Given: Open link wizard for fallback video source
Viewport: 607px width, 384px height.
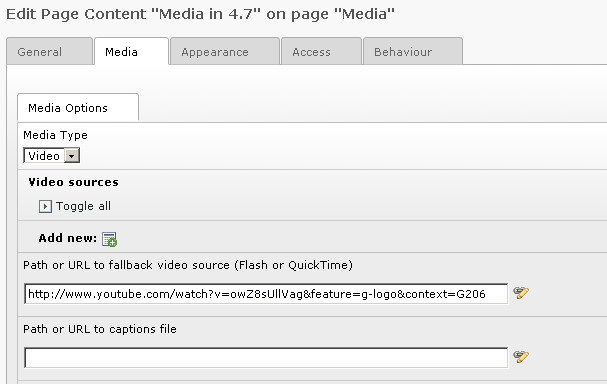Looking at the screenshot, I should pyautogui.click(x=521, y=293).
